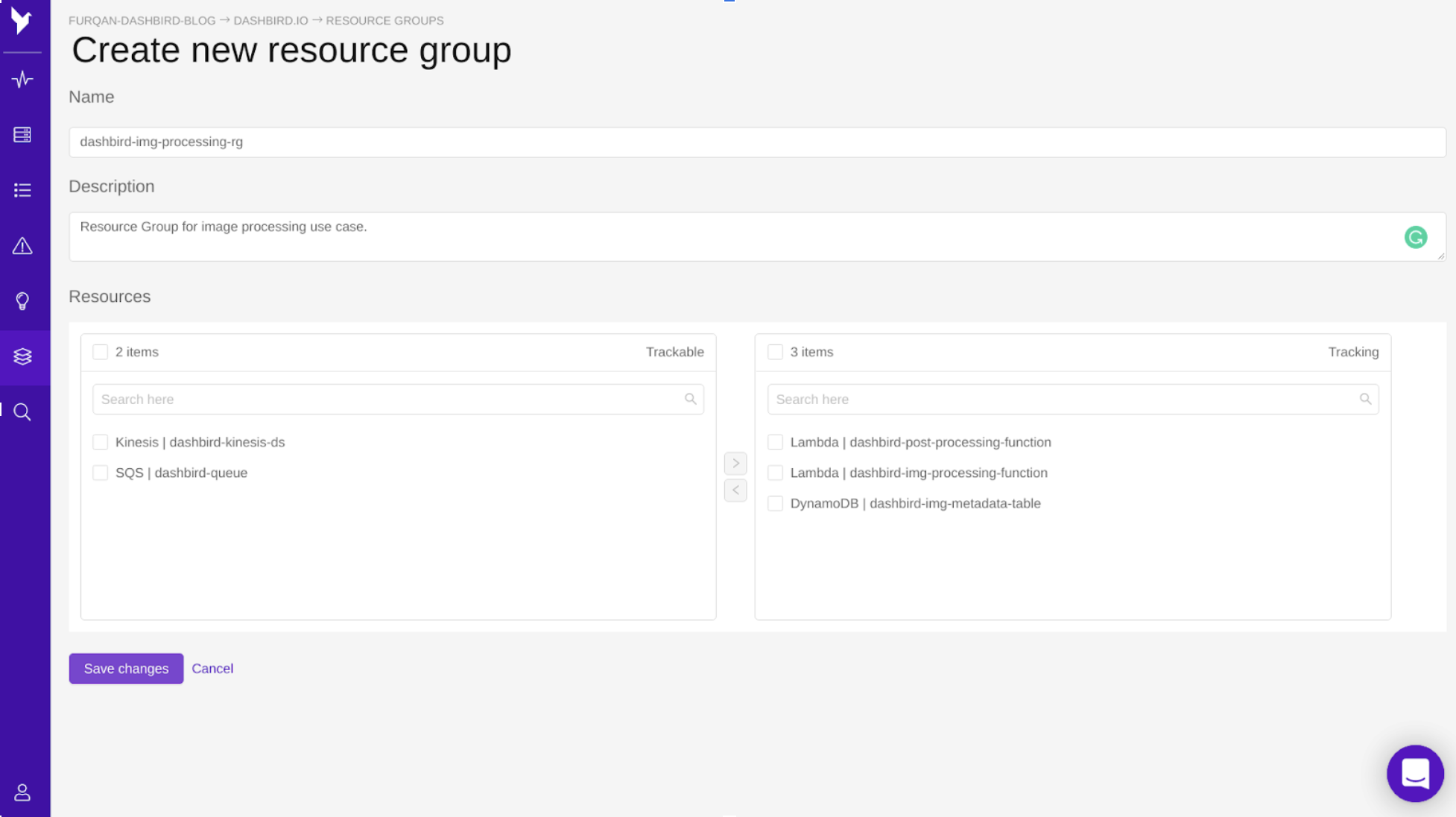The image size is (1456, 817).
Task: Move selected items left to Trackable
Action: [x=735, y=490]
